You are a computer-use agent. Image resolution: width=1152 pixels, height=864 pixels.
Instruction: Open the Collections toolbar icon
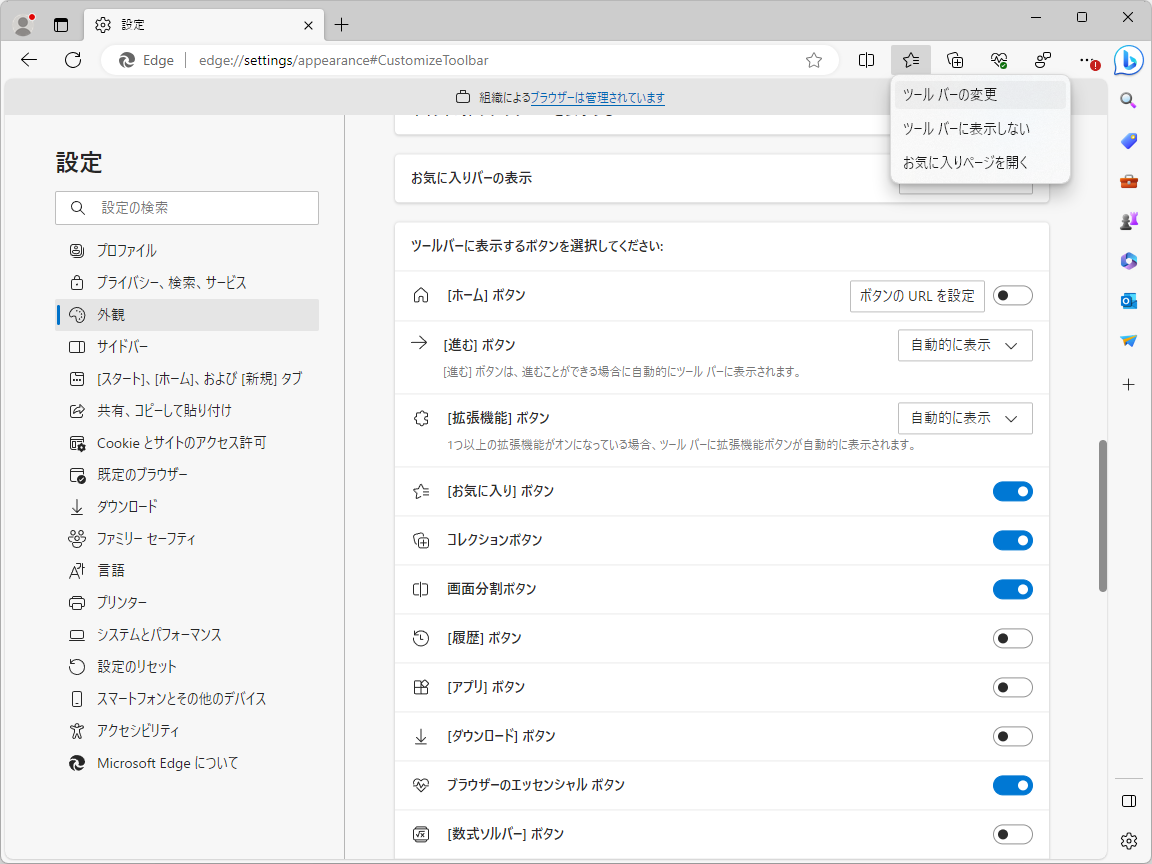(x=955, y=60)
